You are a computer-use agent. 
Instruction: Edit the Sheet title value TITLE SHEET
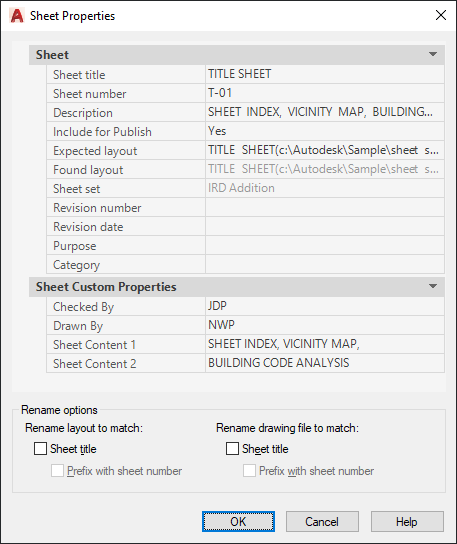click(x=325, y=74)
